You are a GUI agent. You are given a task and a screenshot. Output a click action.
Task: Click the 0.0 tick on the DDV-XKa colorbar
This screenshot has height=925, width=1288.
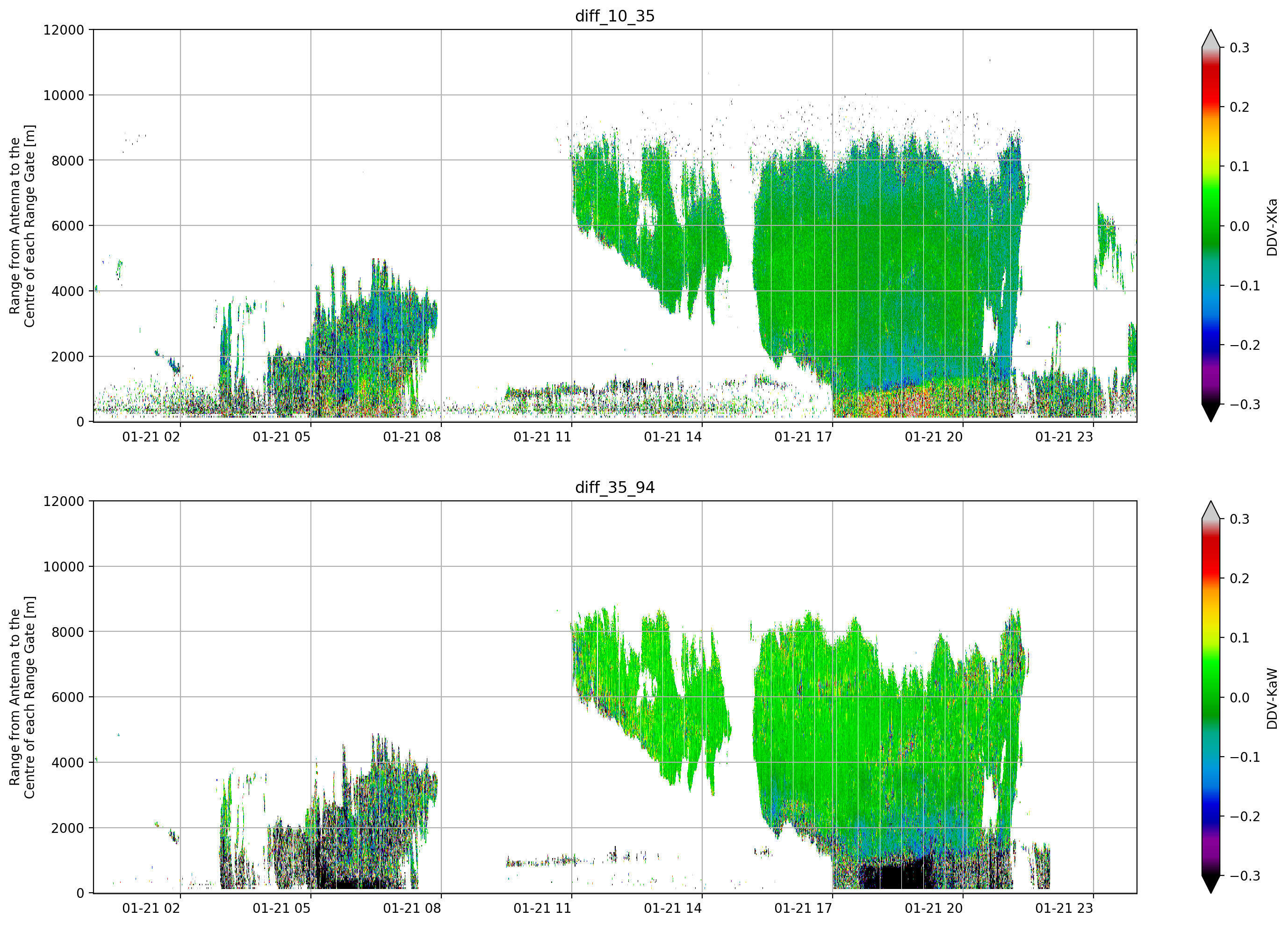(1240, 226)
